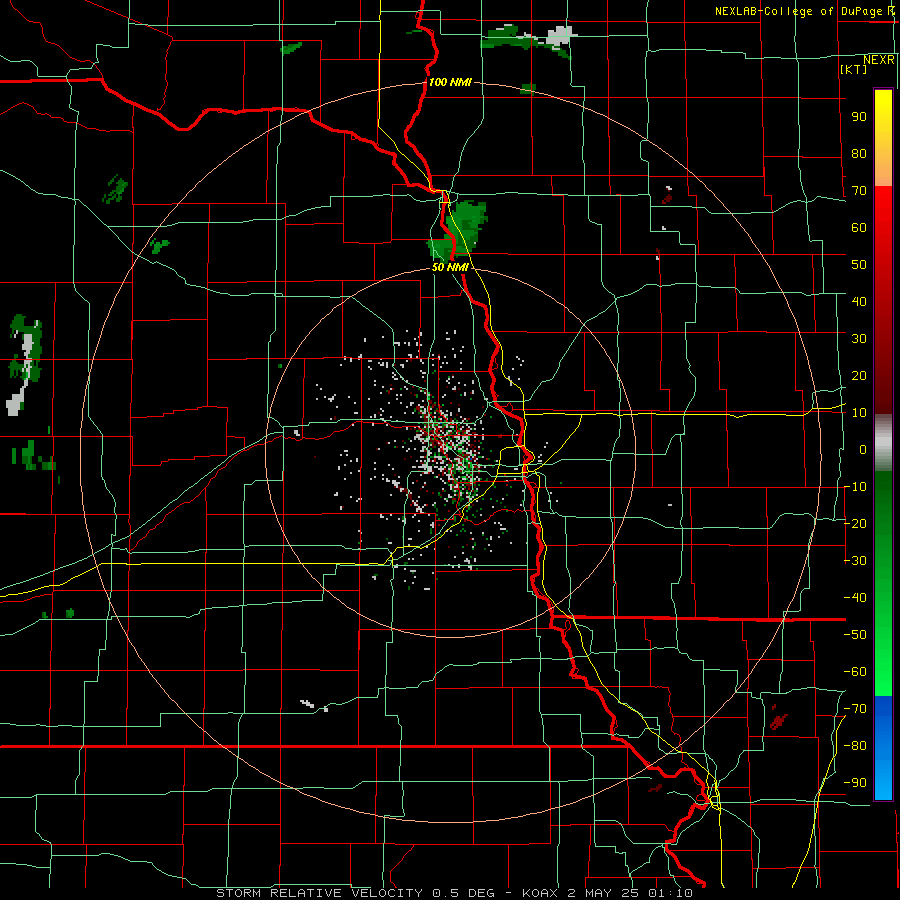Click the -70 value on velocity scale
Image resolution: width=900 pixels, height=900 pixels.
(855, 709)
